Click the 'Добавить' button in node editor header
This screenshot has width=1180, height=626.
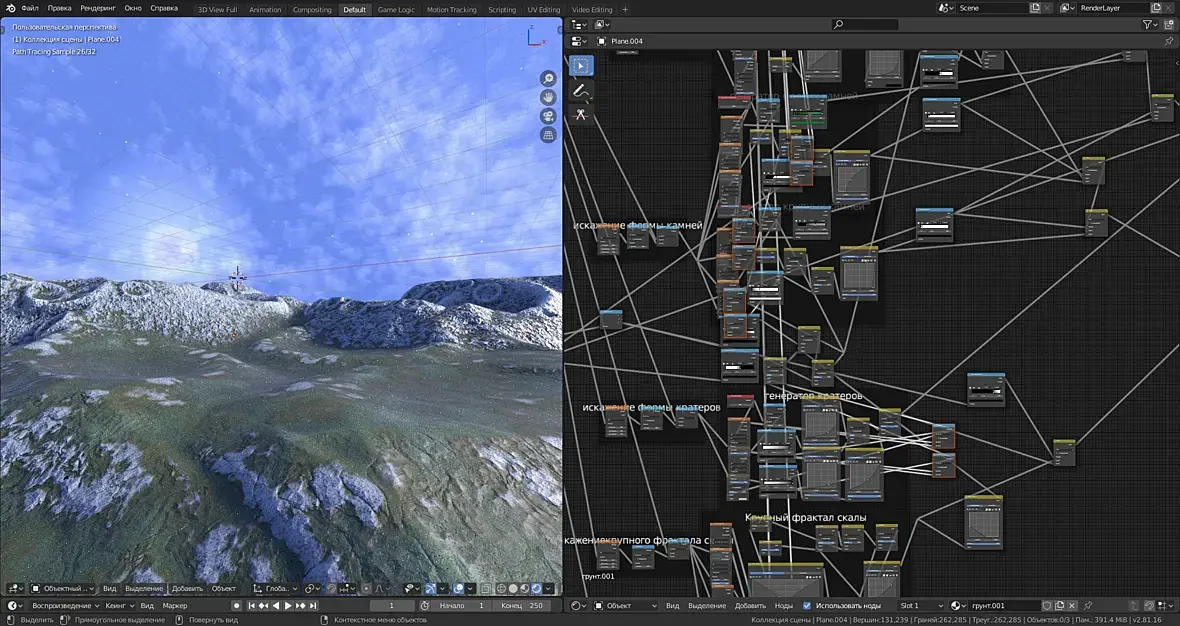(x=750, y=606)
